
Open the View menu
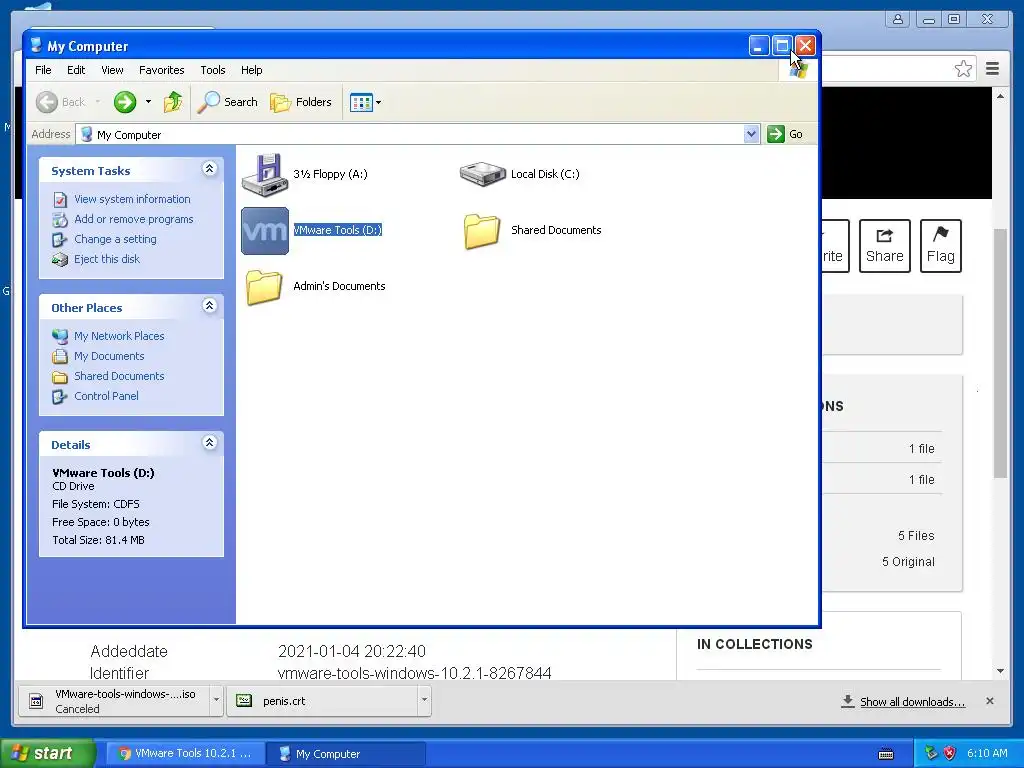coord(112,70)
